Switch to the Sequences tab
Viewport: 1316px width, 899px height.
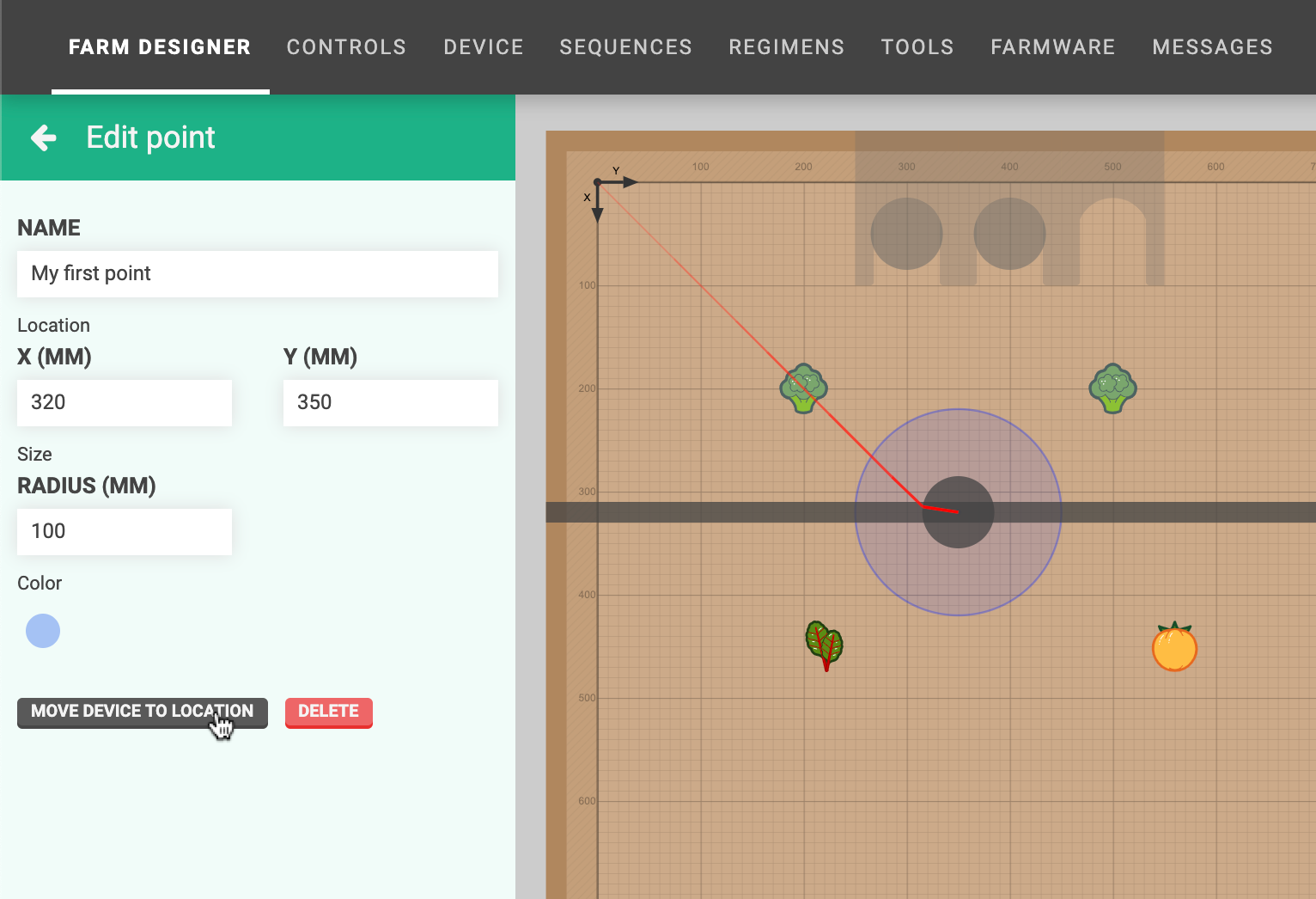(x=625, y=47)
